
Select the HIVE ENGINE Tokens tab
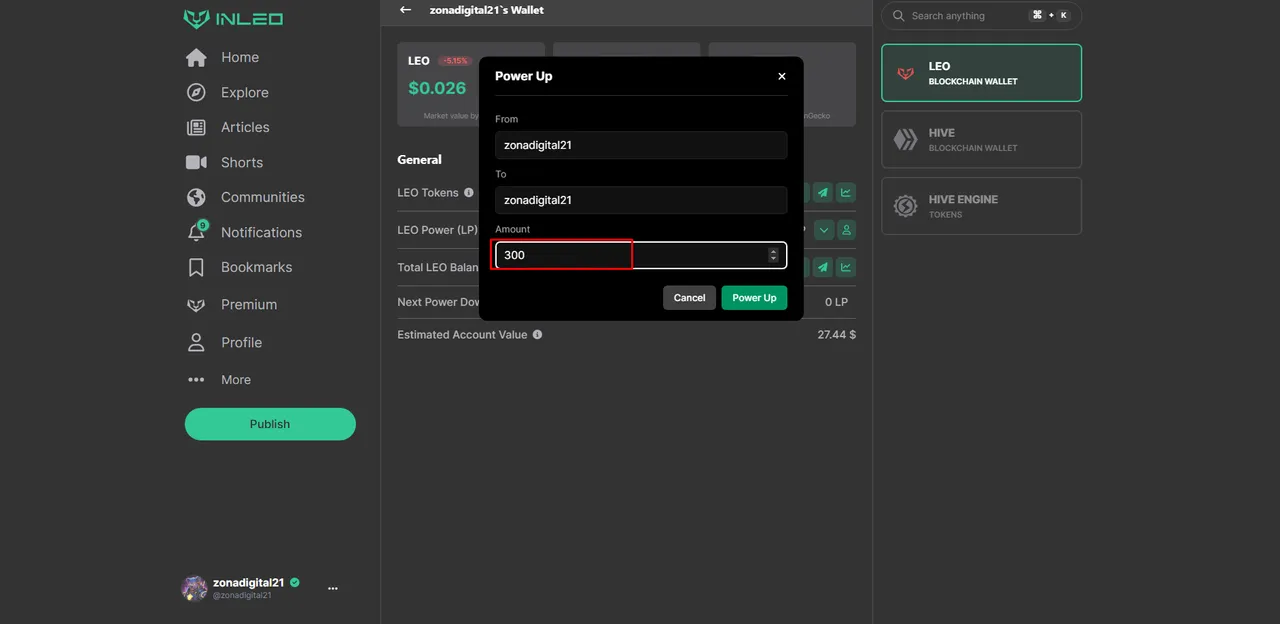(981, 206)
